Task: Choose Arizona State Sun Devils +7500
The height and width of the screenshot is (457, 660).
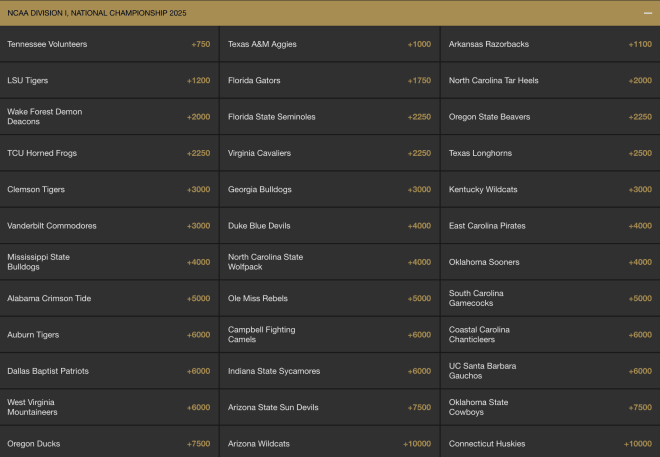Action: (330, 407)
